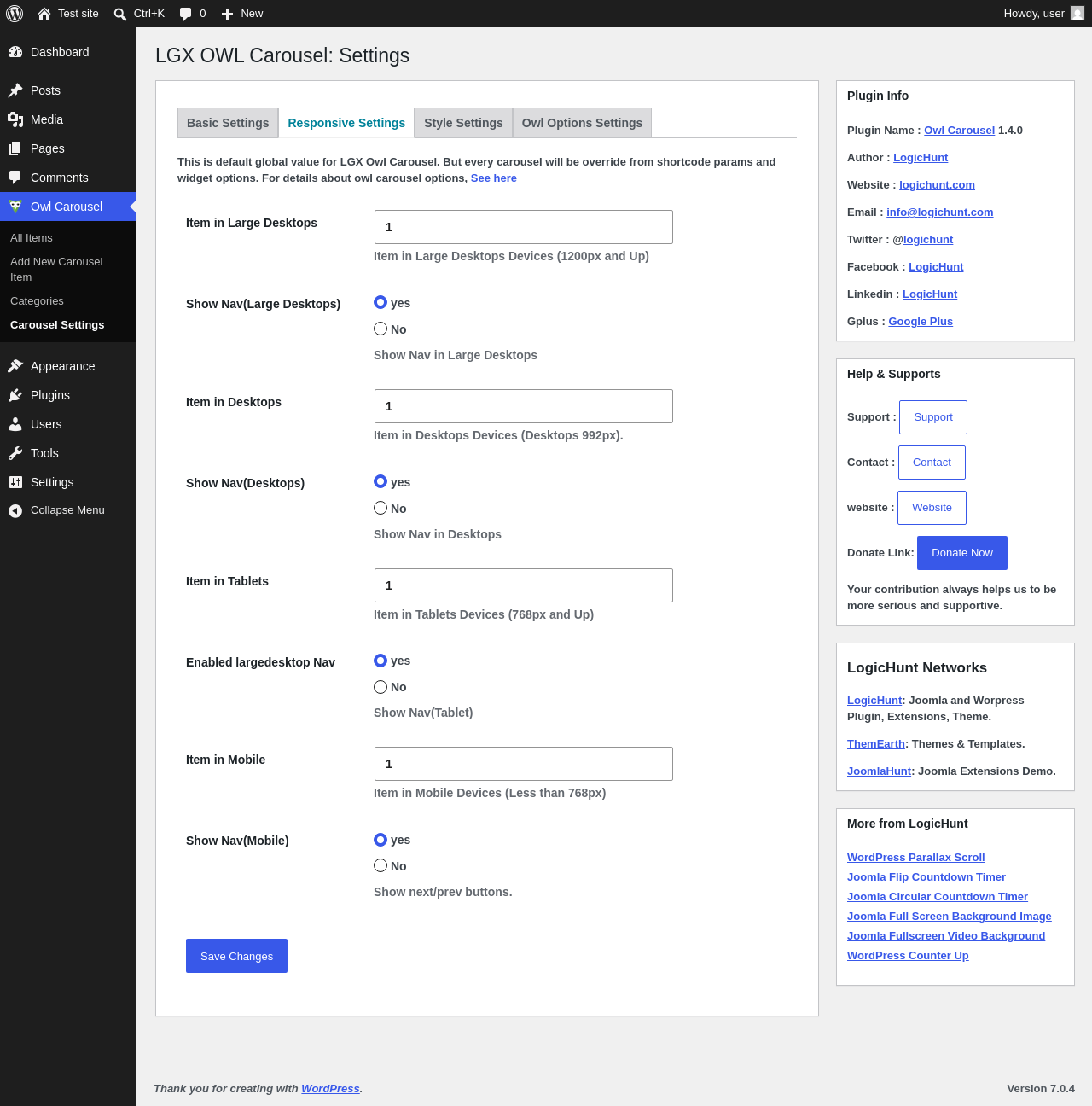Open search with the magnifier icon

(120, 14)
